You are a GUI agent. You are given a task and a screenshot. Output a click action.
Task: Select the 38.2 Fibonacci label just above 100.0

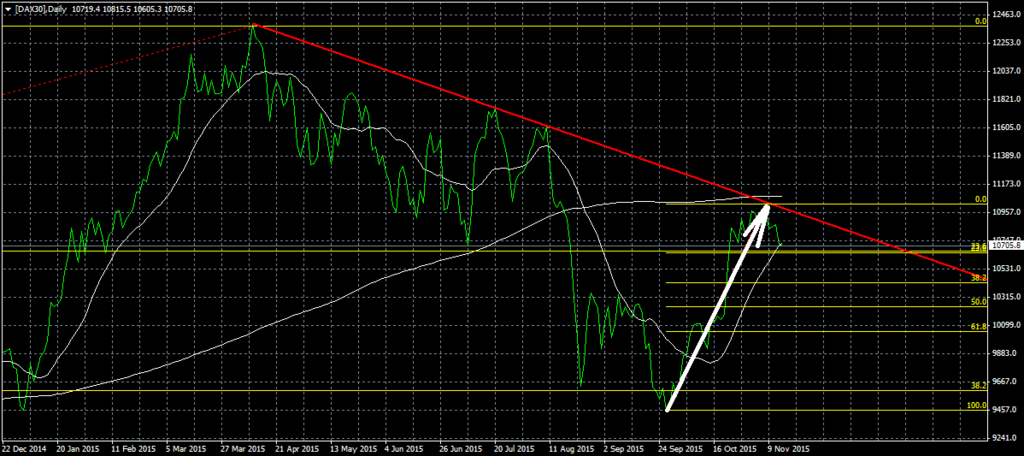tap(979, 385)
